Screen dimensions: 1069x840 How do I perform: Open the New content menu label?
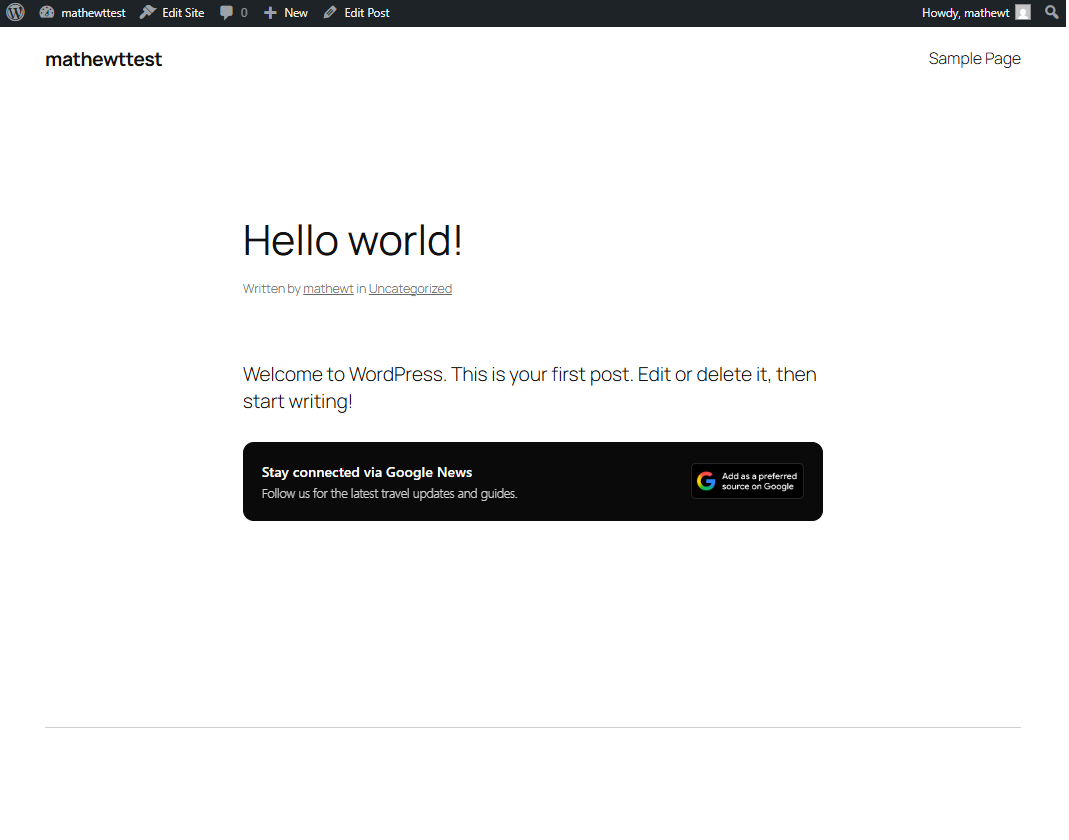296,13
